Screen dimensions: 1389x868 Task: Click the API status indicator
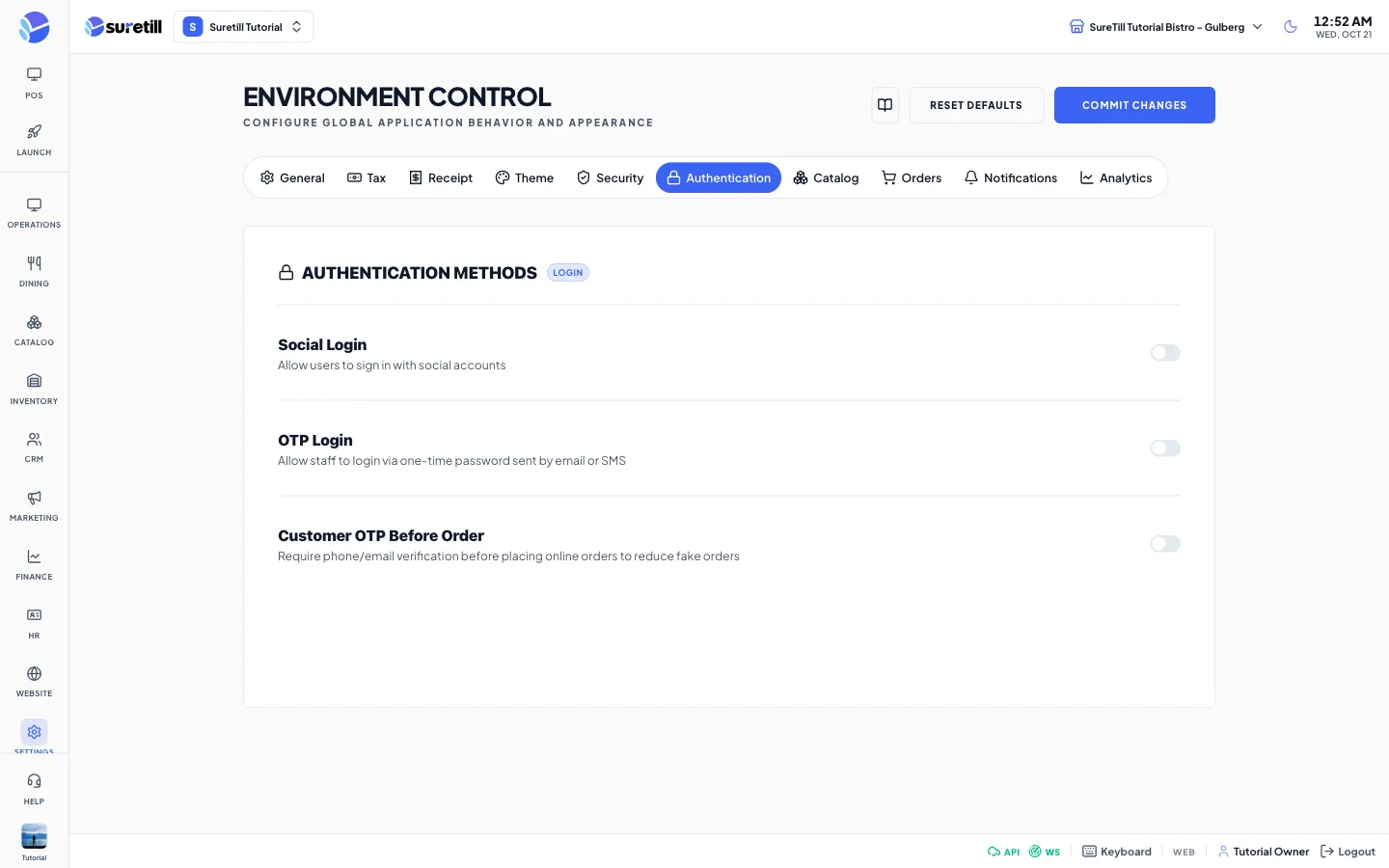(1003, 852)
